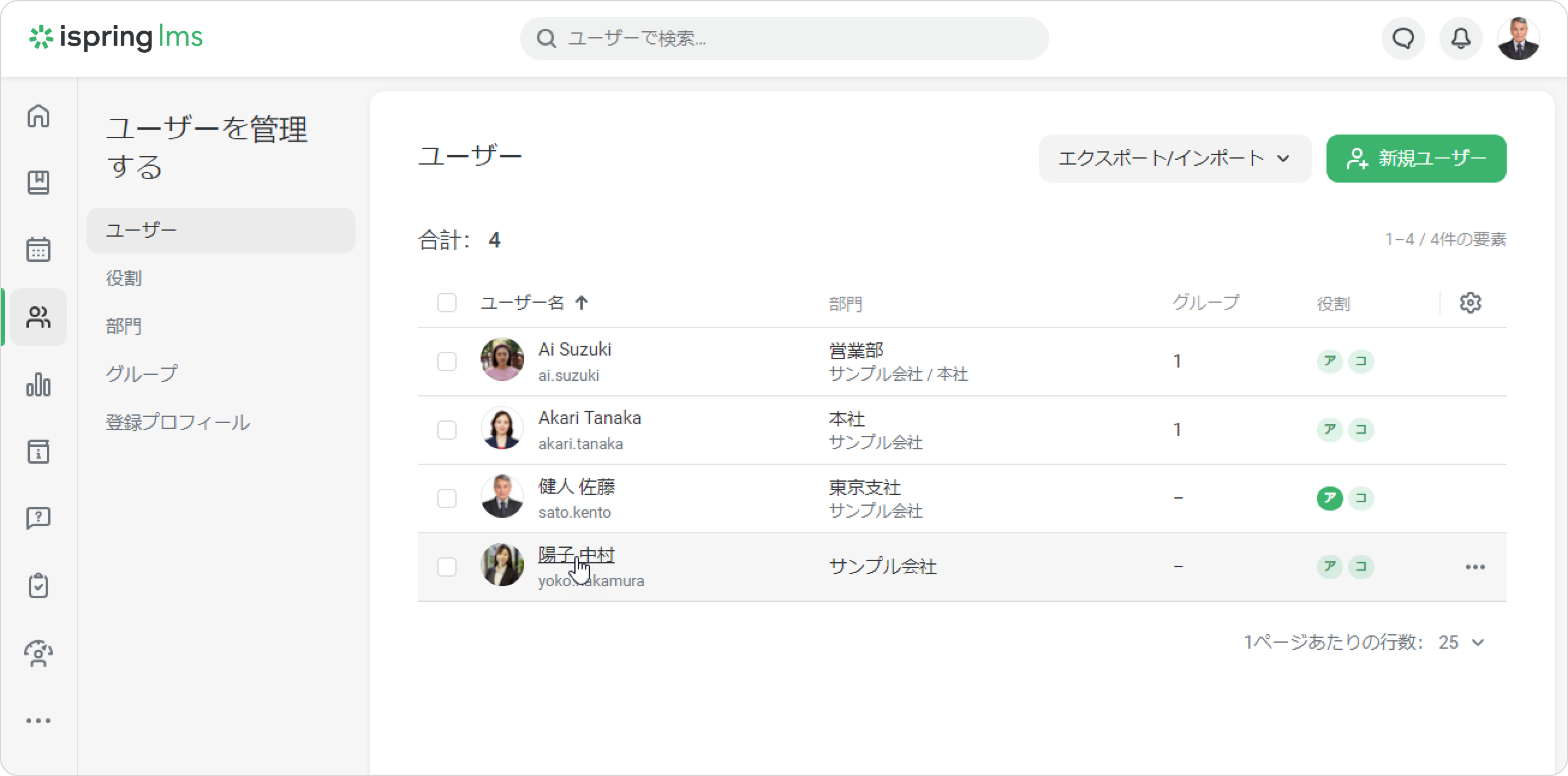Open 登録プロフィール menu item

(177, 422)
